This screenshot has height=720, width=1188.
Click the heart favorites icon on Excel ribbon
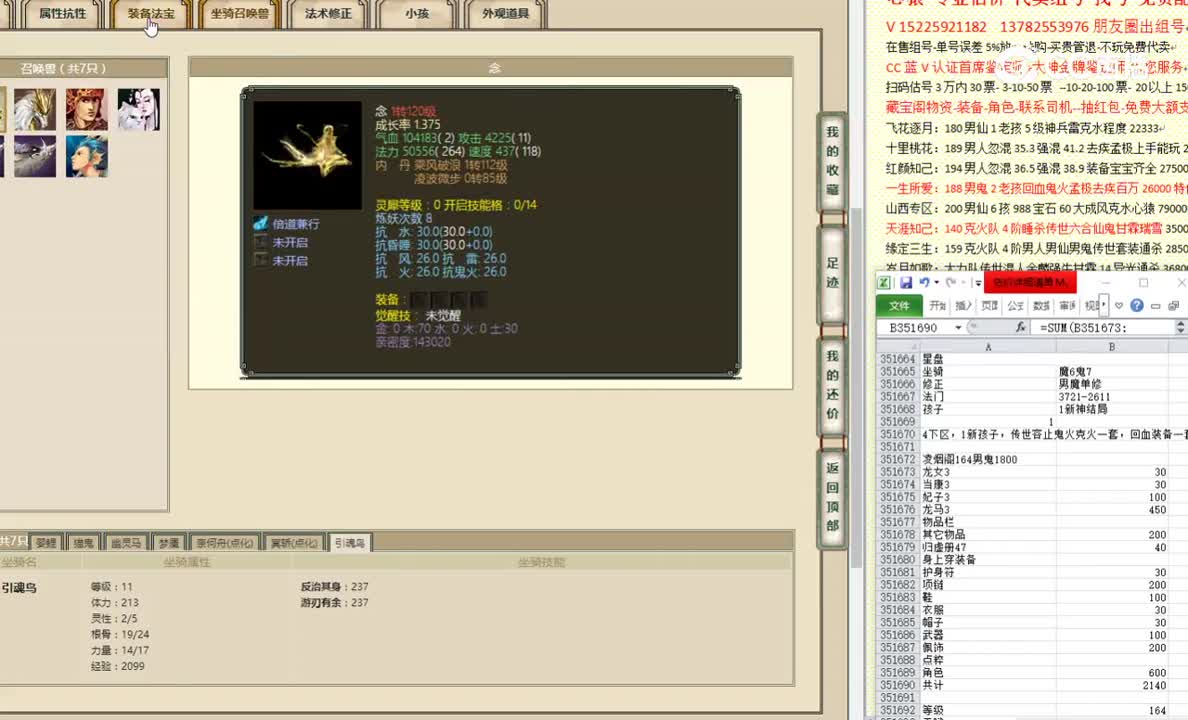pos(1117,306)
